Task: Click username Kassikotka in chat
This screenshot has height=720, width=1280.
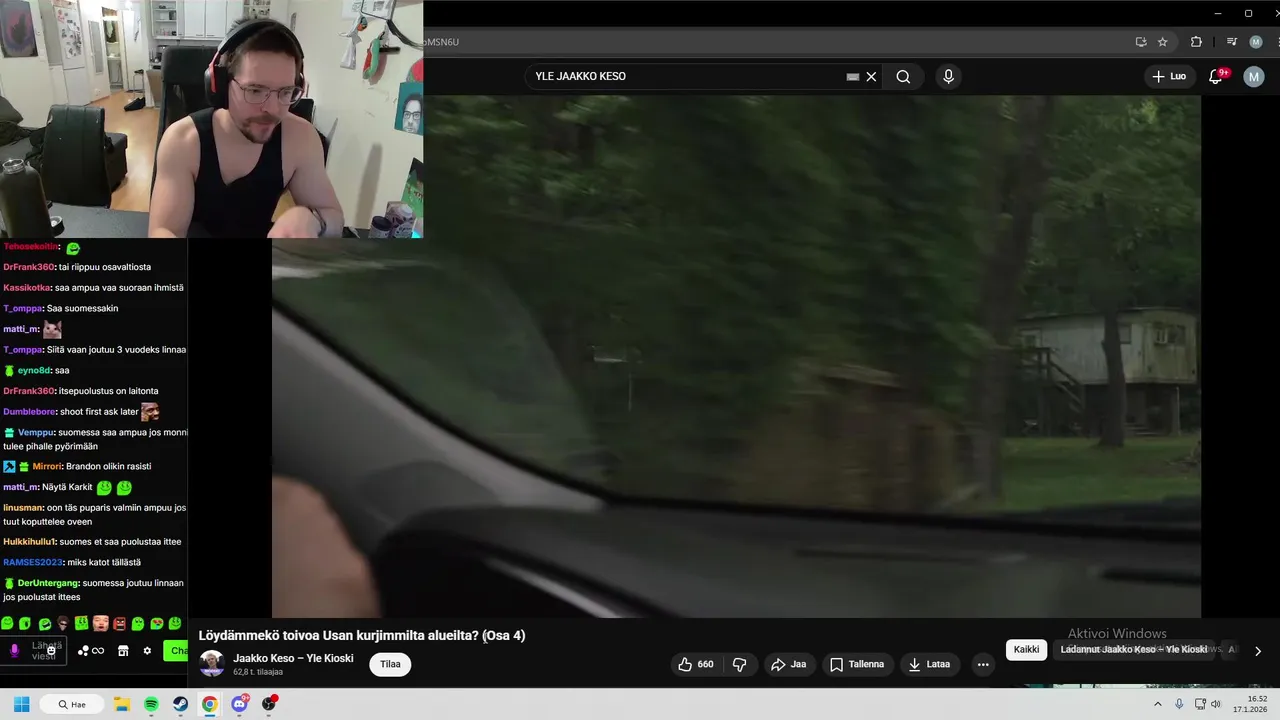Action: (x=27, y=288)
